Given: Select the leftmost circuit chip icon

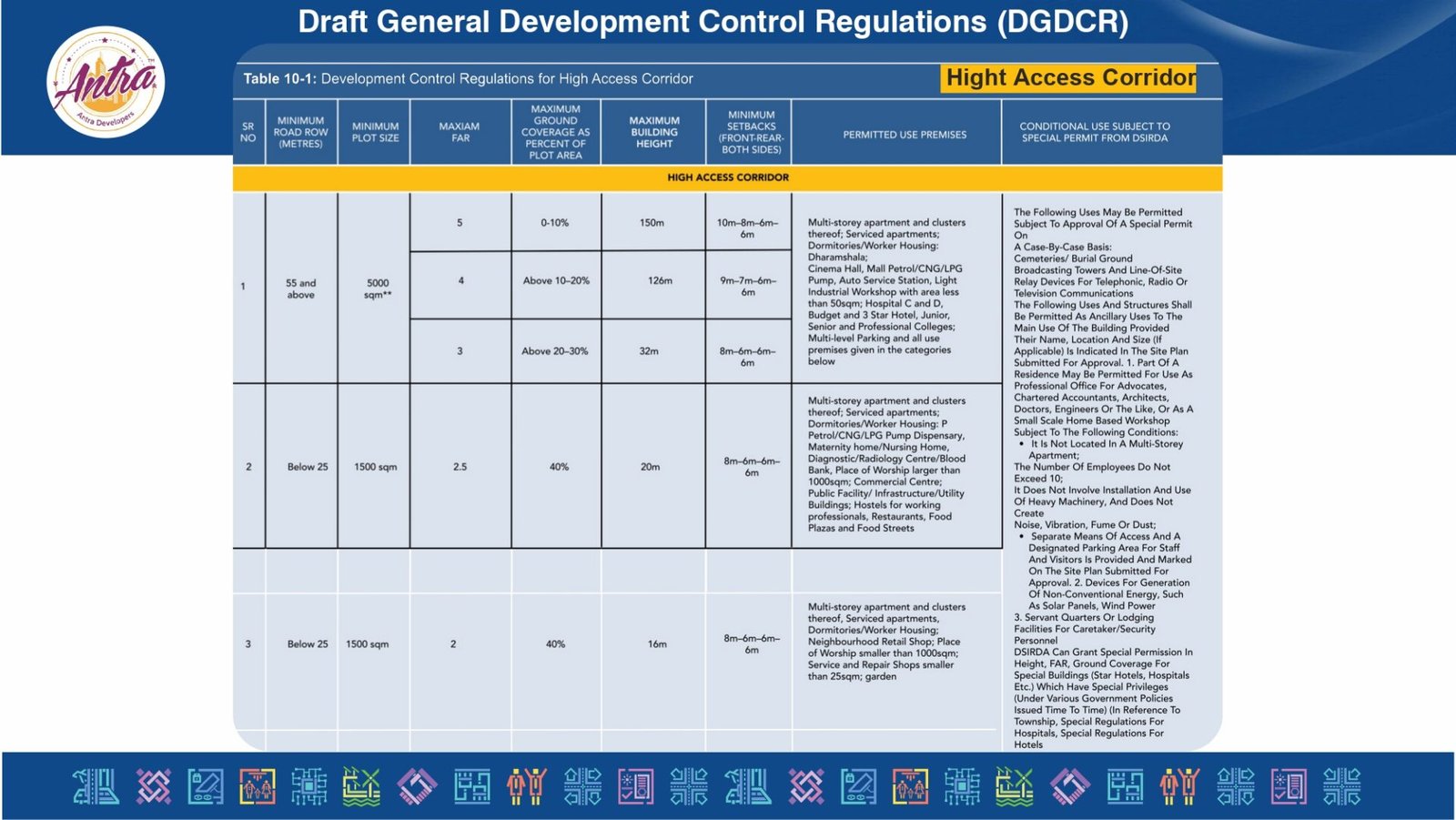Looking at the screenshot, I should pos(309,786).
